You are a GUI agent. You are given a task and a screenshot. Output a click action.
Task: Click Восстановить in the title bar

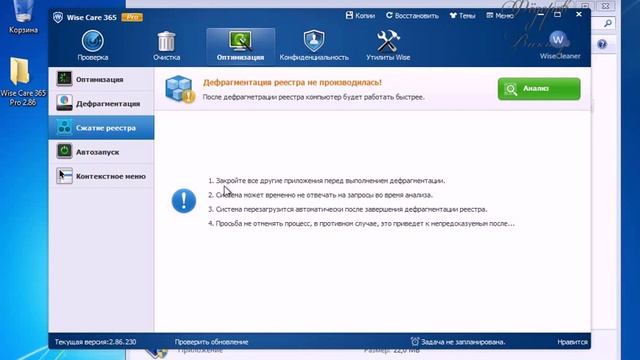coord(412,16)
